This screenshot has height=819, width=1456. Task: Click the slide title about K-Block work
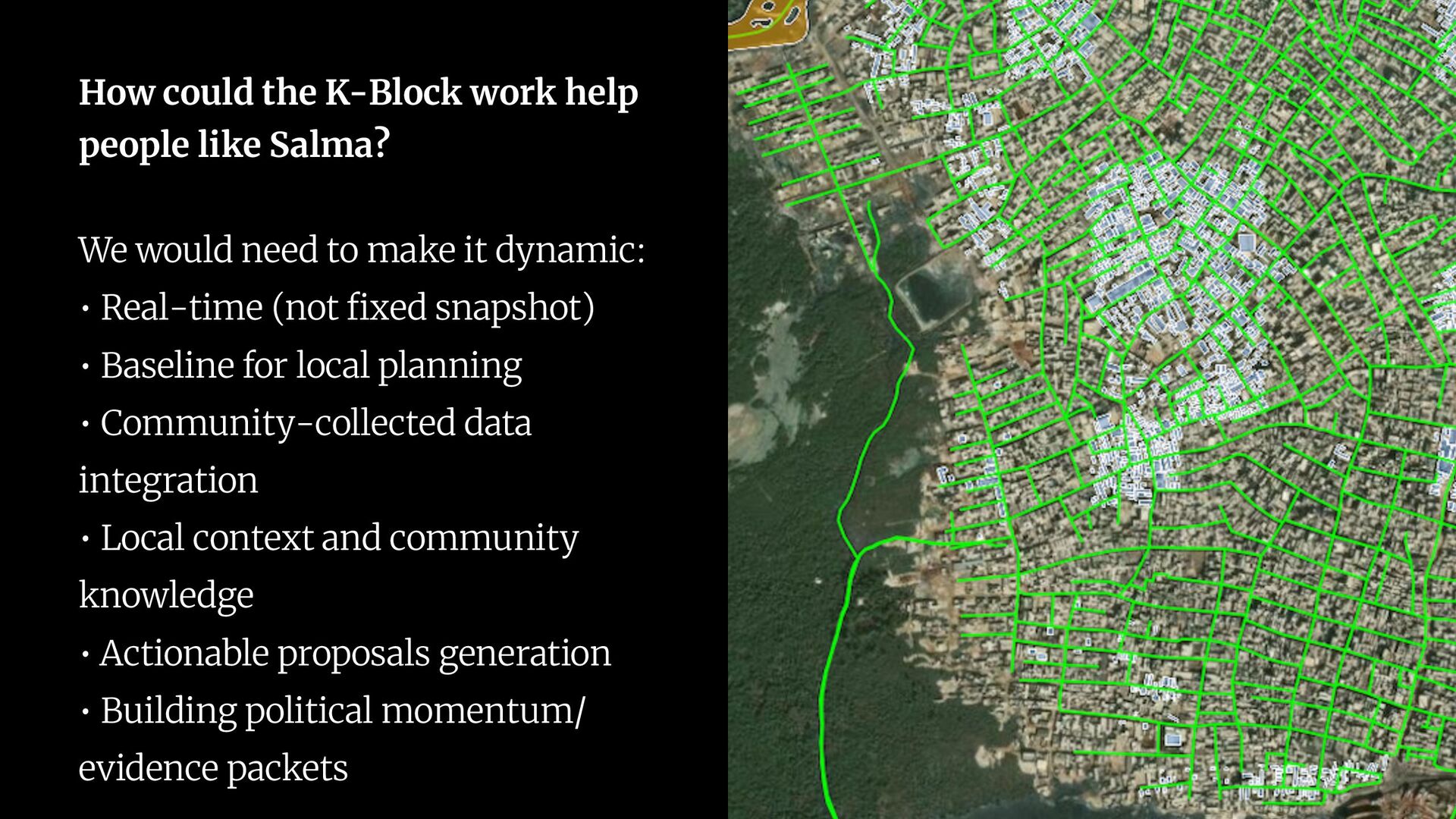358,93
